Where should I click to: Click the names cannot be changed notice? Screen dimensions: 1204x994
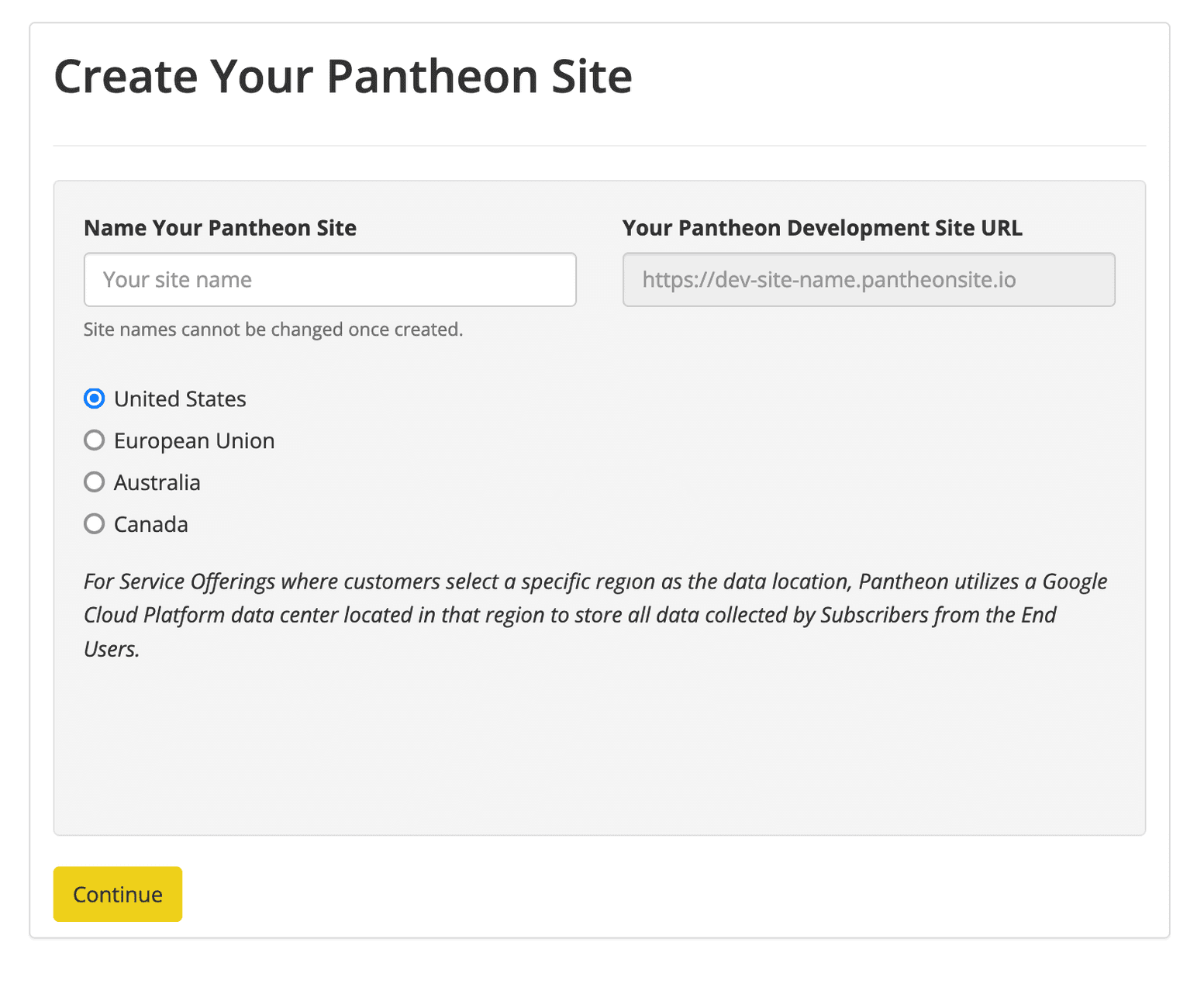[x=273, y=329]
